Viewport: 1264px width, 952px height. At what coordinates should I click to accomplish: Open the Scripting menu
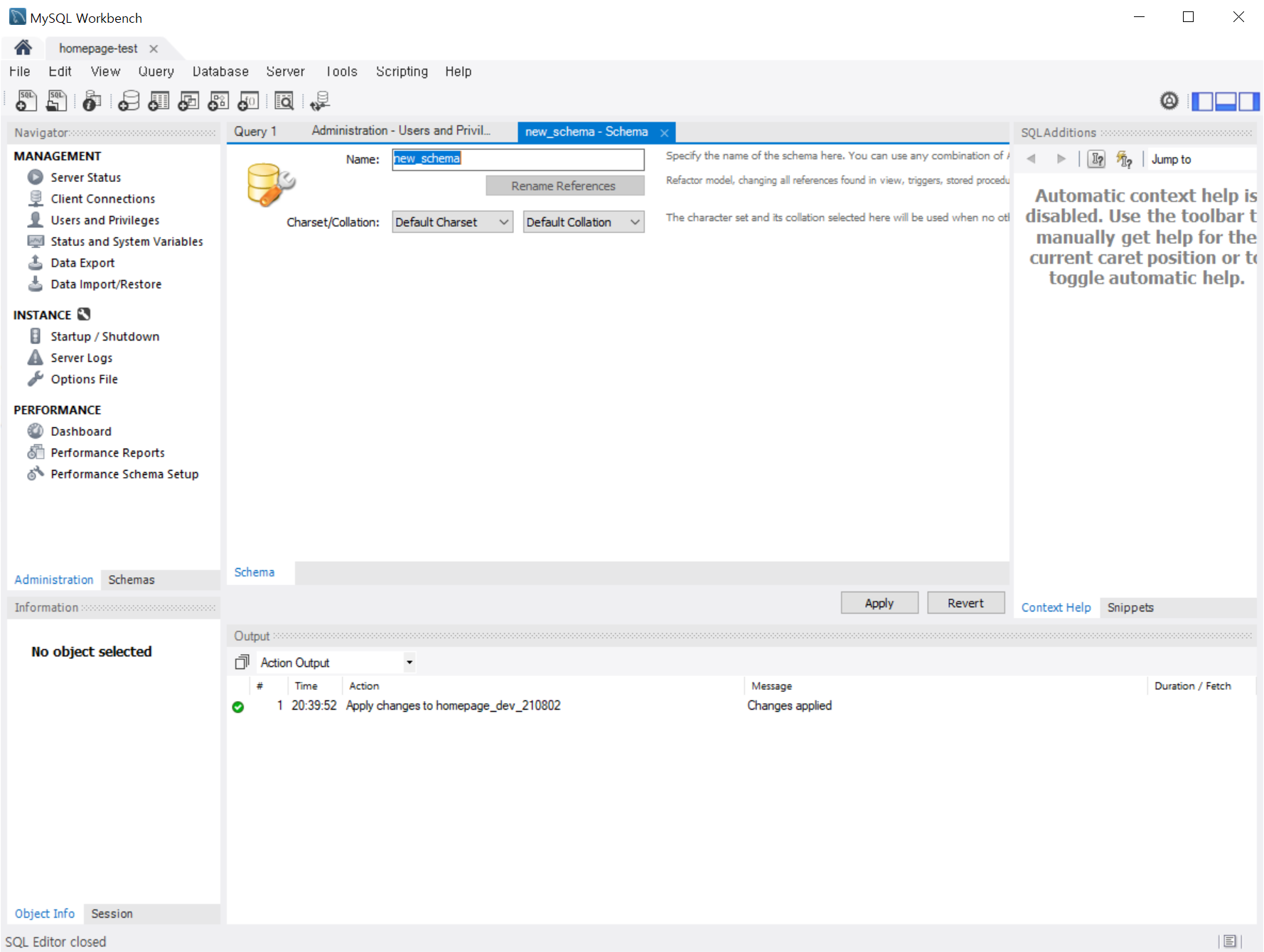pyautogui.click(x=402, y=71)
